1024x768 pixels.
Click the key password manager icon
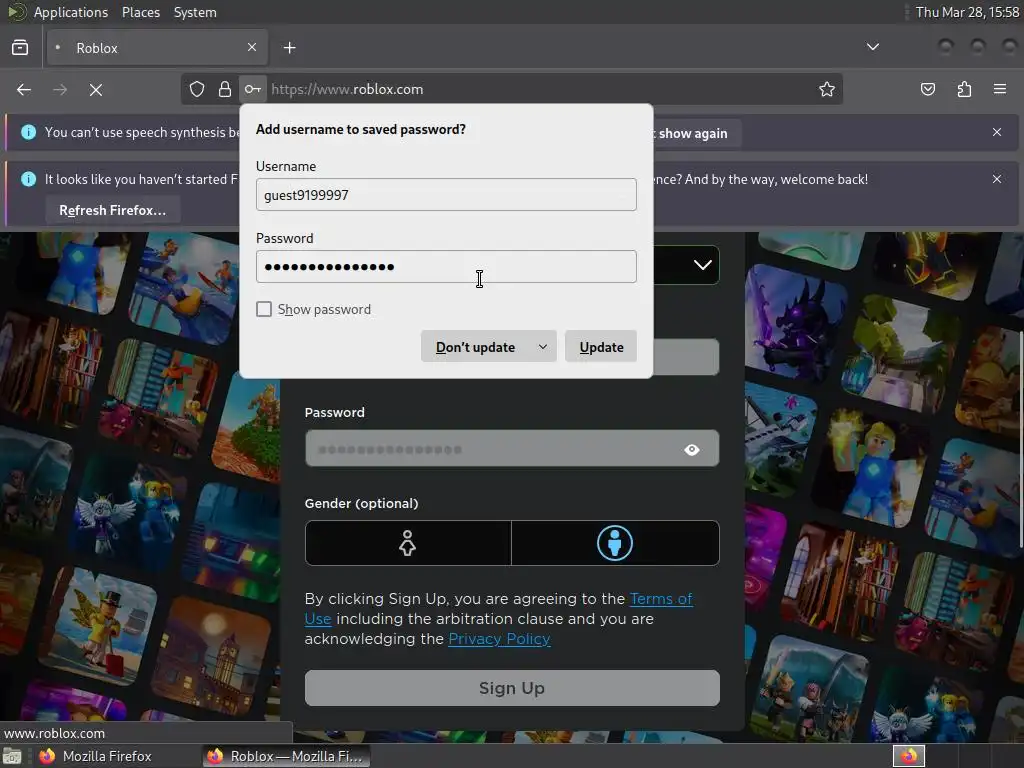253,89
